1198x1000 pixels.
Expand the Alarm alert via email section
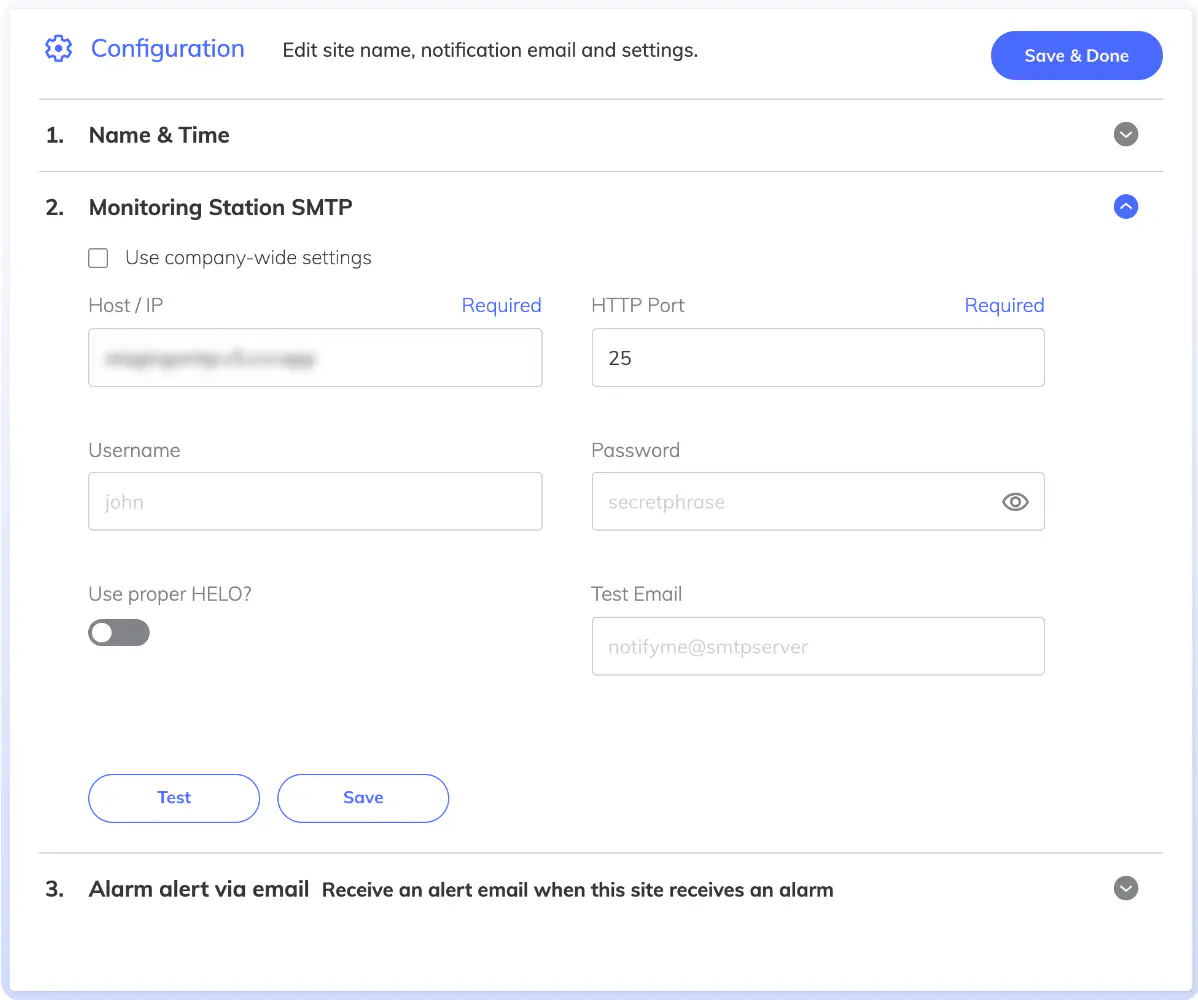click(x=1125, y=888)
